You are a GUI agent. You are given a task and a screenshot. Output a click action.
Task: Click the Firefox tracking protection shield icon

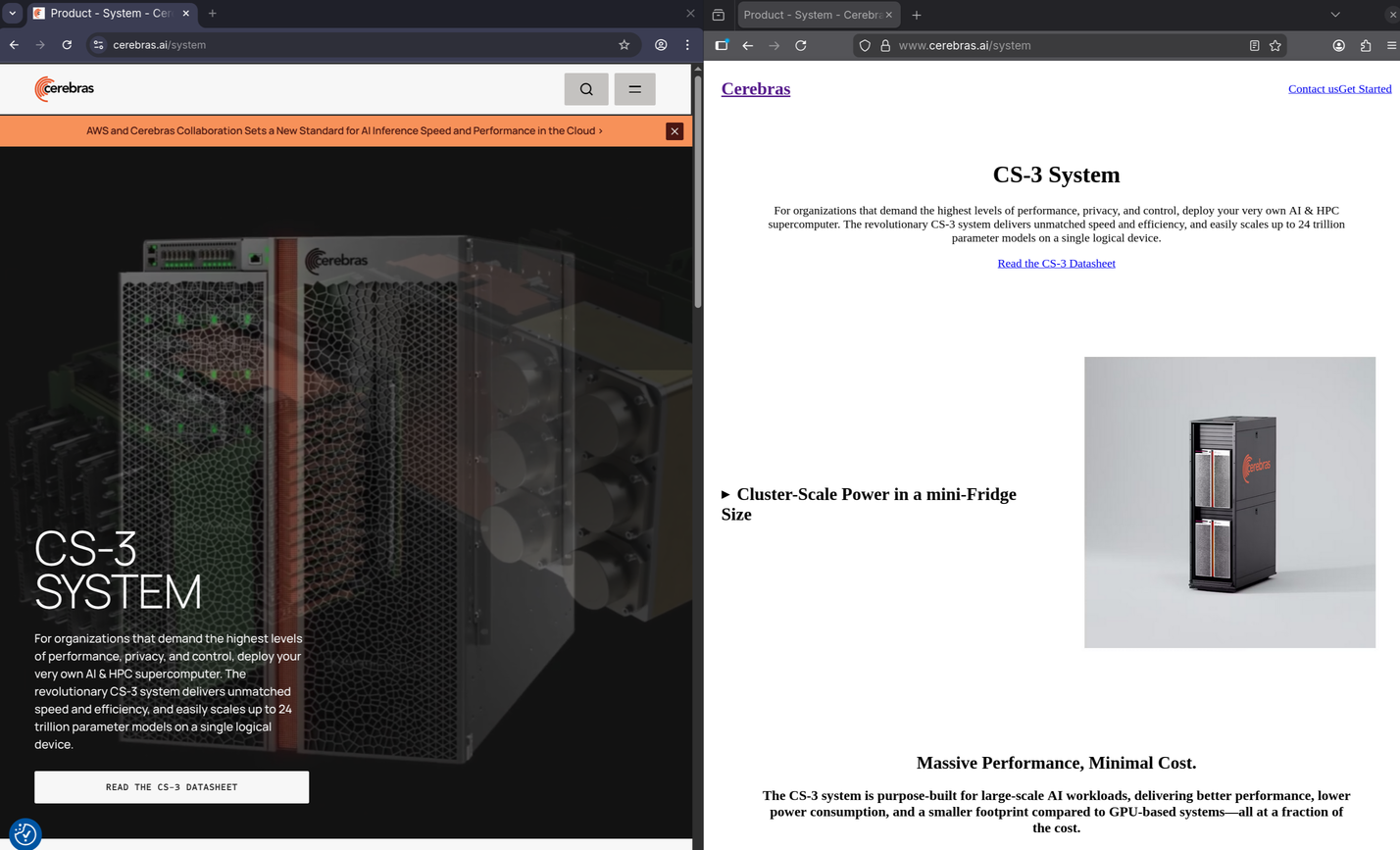[x=865, y=45]
